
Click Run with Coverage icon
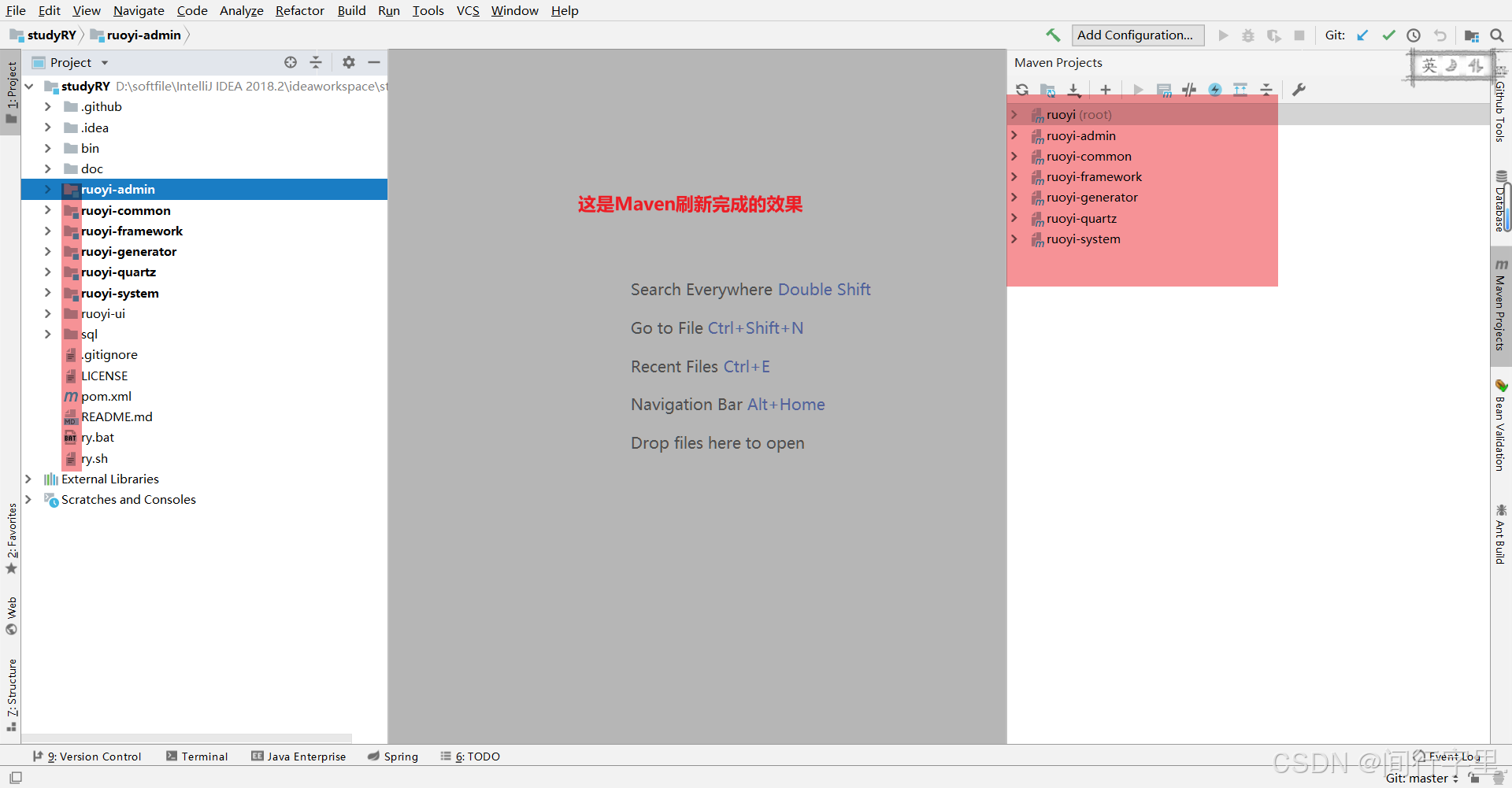pos(1273,35)
